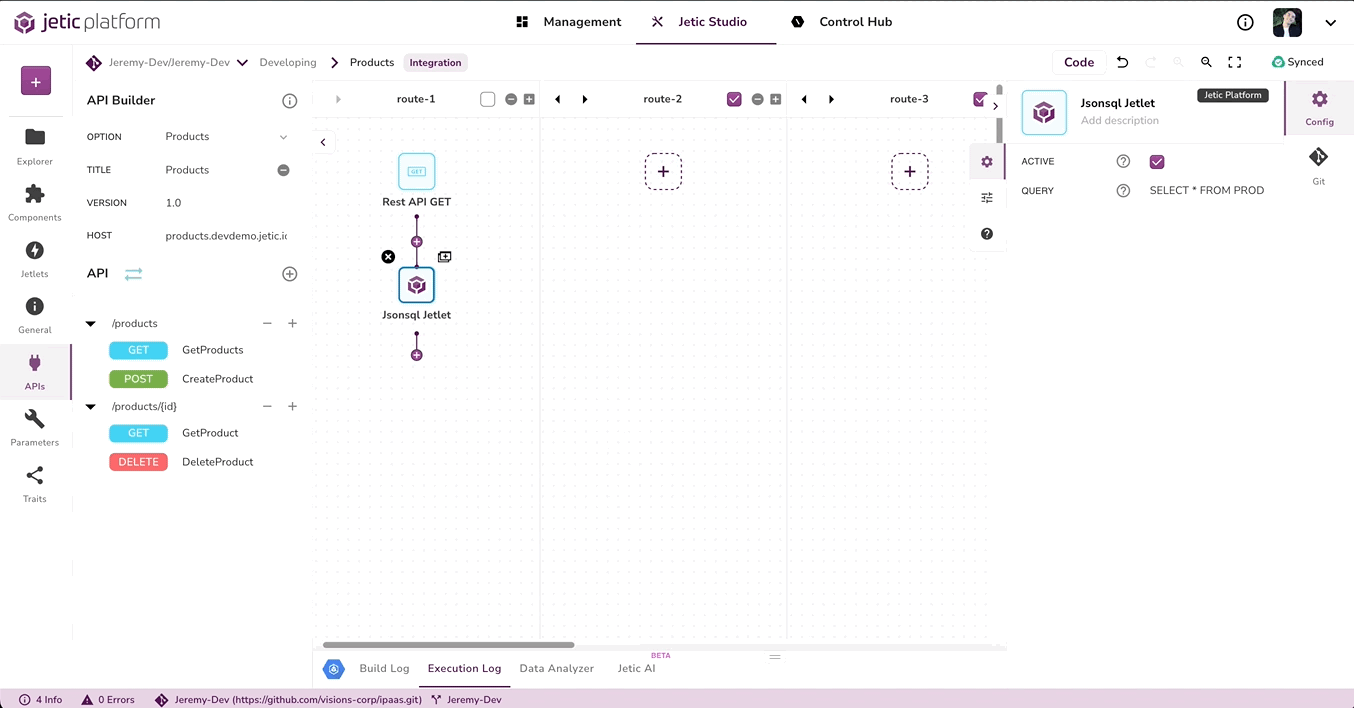Collapse the left panel with chevron
Image resolution: width=1354 pixels, height=708 pixels.
pos(323,143)
